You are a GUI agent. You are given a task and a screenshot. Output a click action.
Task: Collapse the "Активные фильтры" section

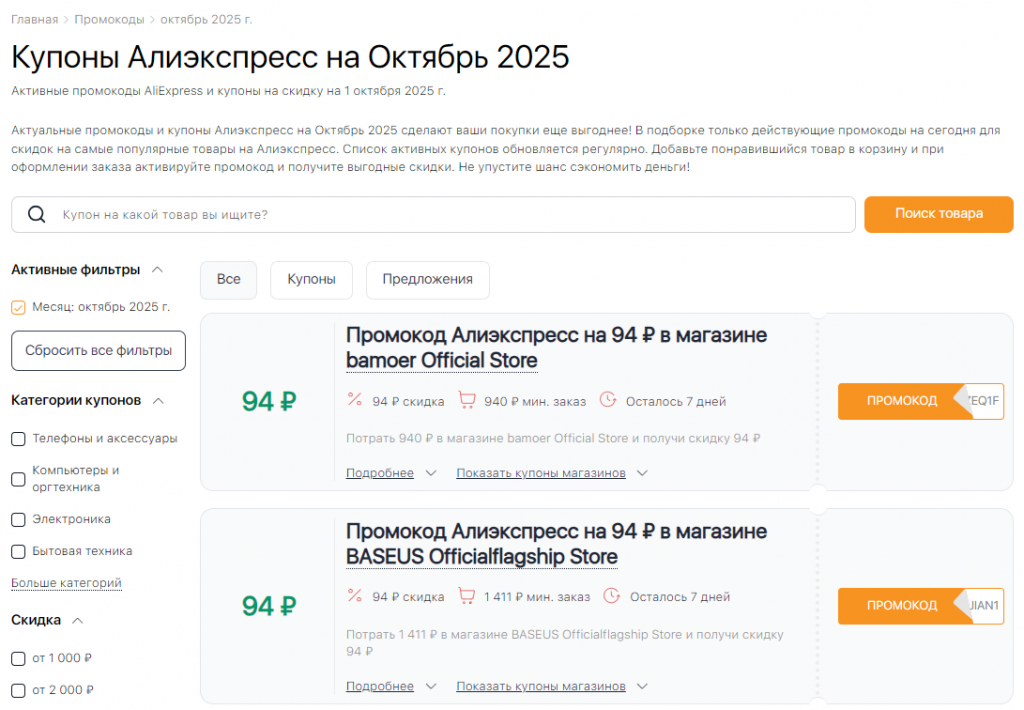coord(158,269)
